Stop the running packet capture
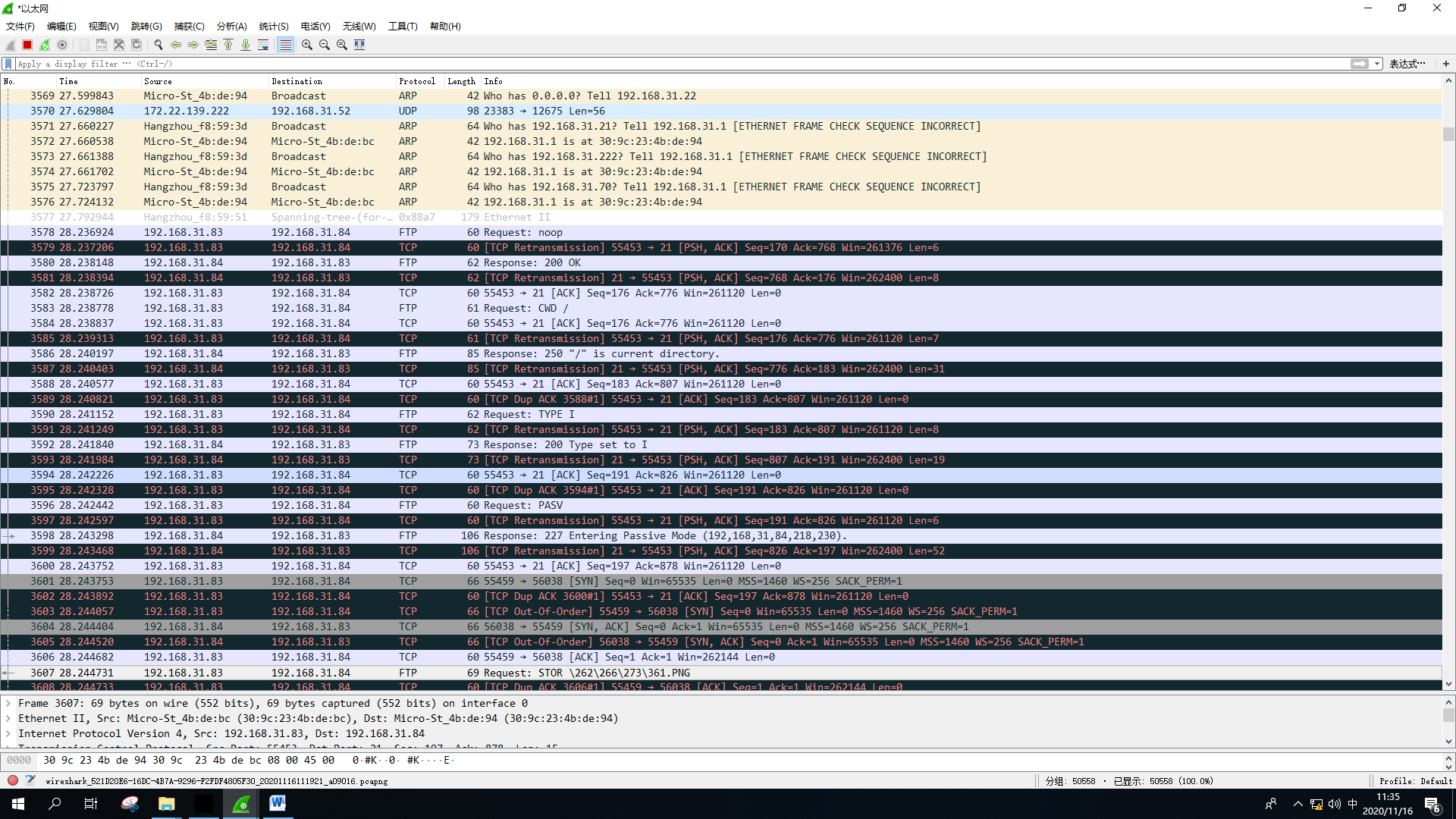This screenshot has width=1456, height=819. pyautogui.click(x=27, y=45)
